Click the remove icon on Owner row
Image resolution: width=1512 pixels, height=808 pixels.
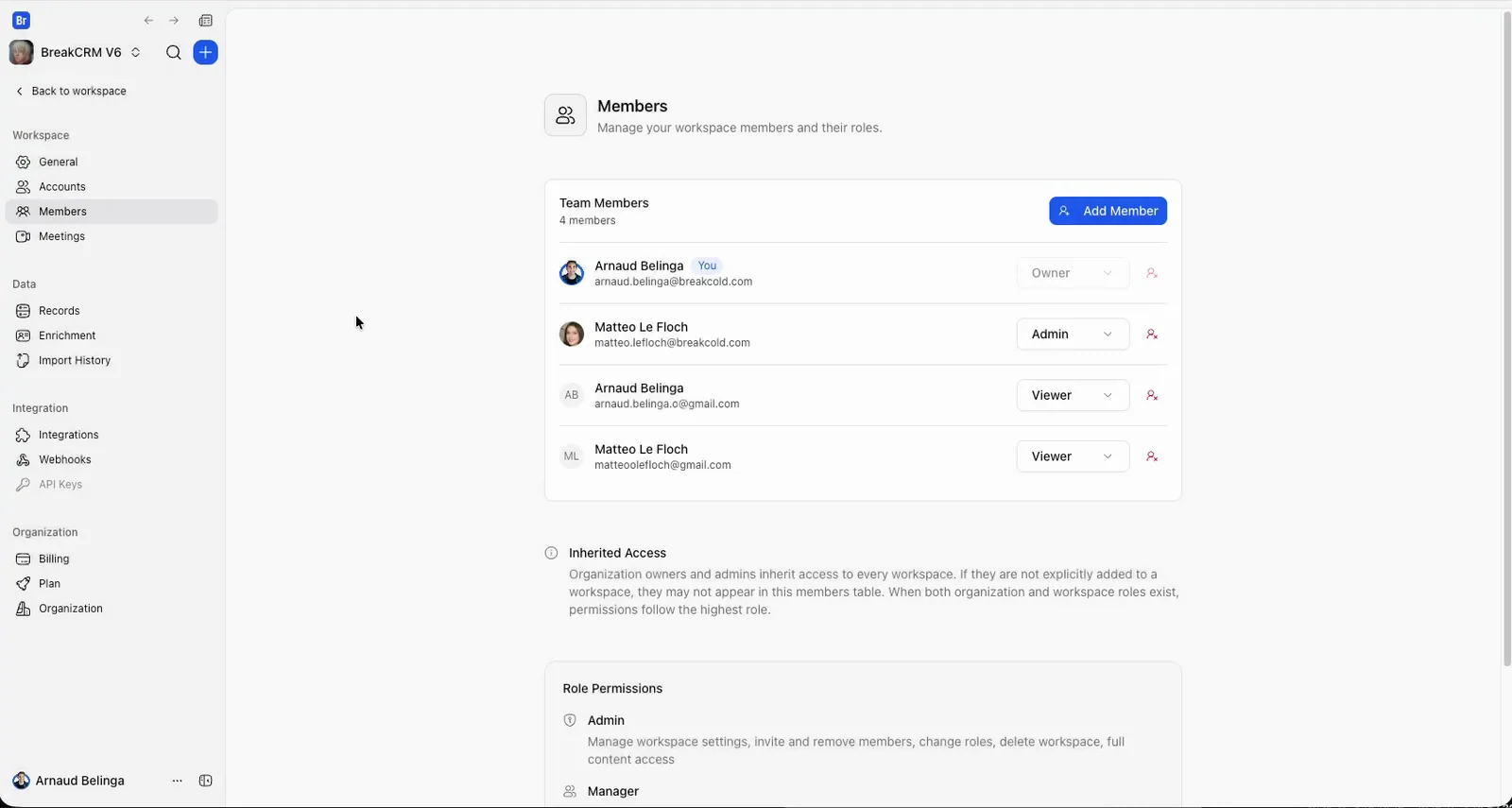point(1152,273)
